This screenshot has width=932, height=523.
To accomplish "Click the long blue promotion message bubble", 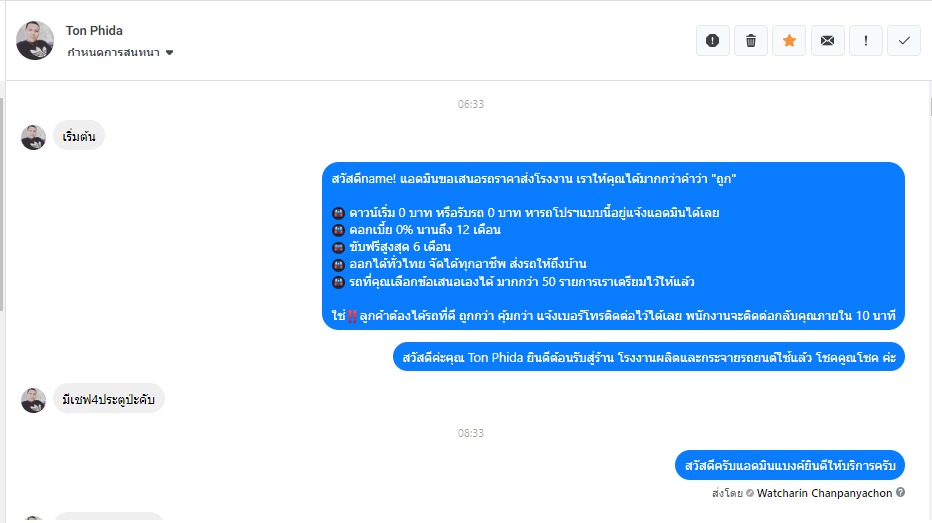I will pos(613,246).
